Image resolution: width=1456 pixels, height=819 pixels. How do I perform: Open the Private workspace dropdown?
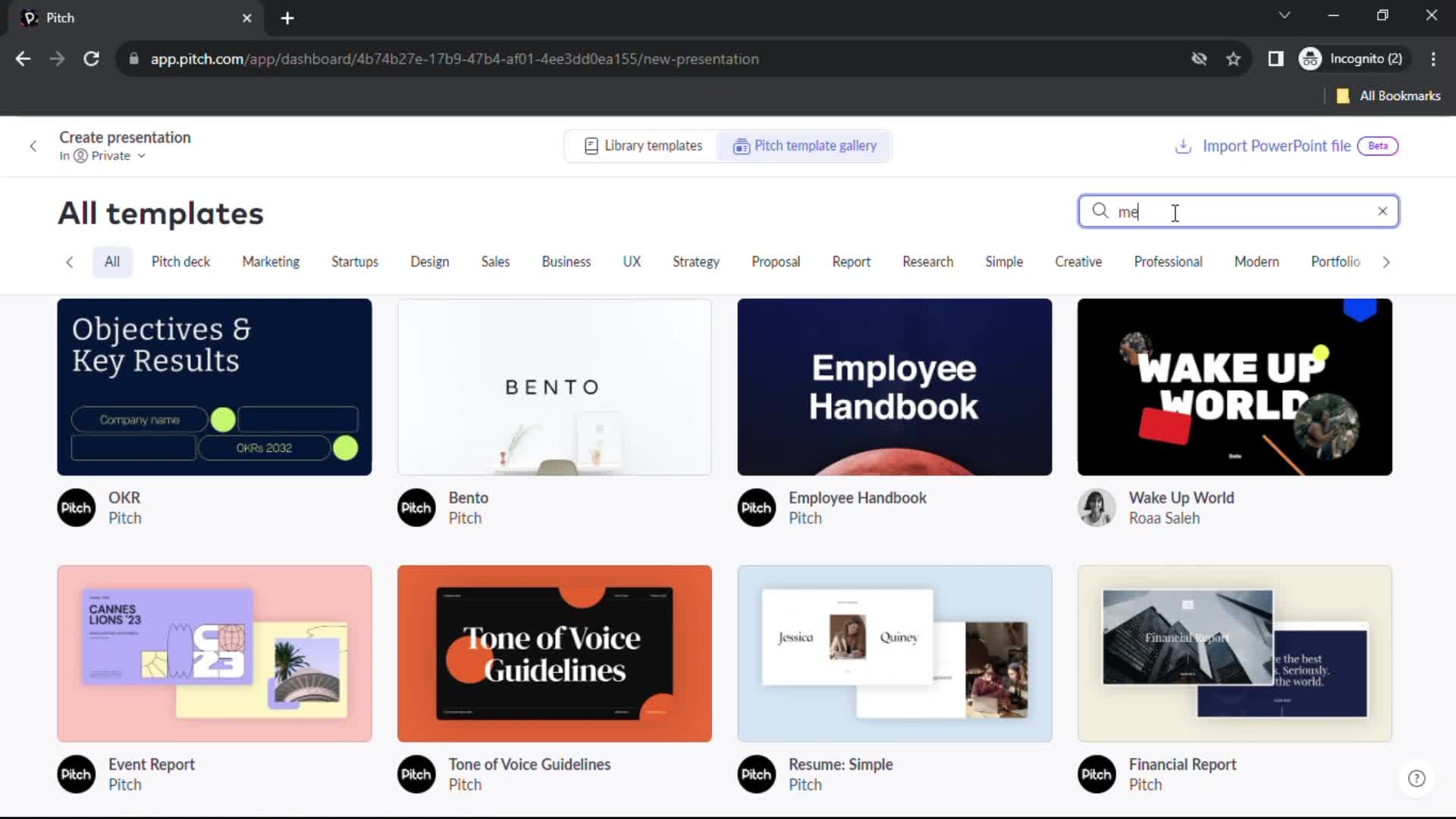click(103, 155)
